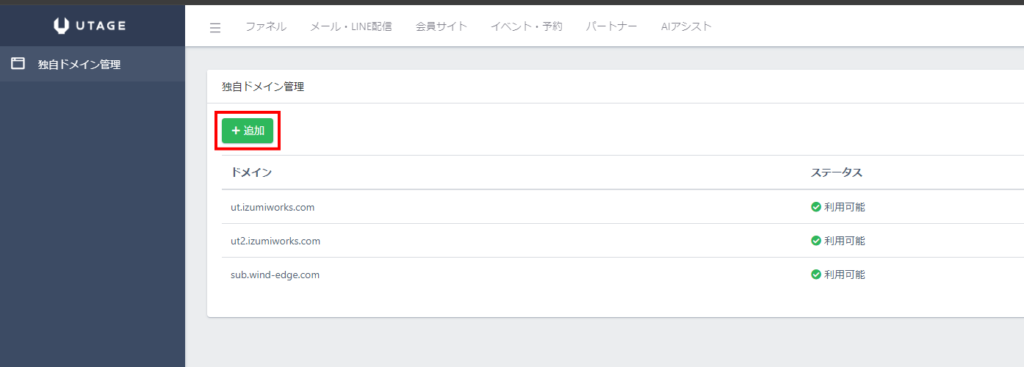The height and width of the screenshot is (367, 1024).
Task: Click the sub.wind-edge.com domain row
Action: coord(615,275)
